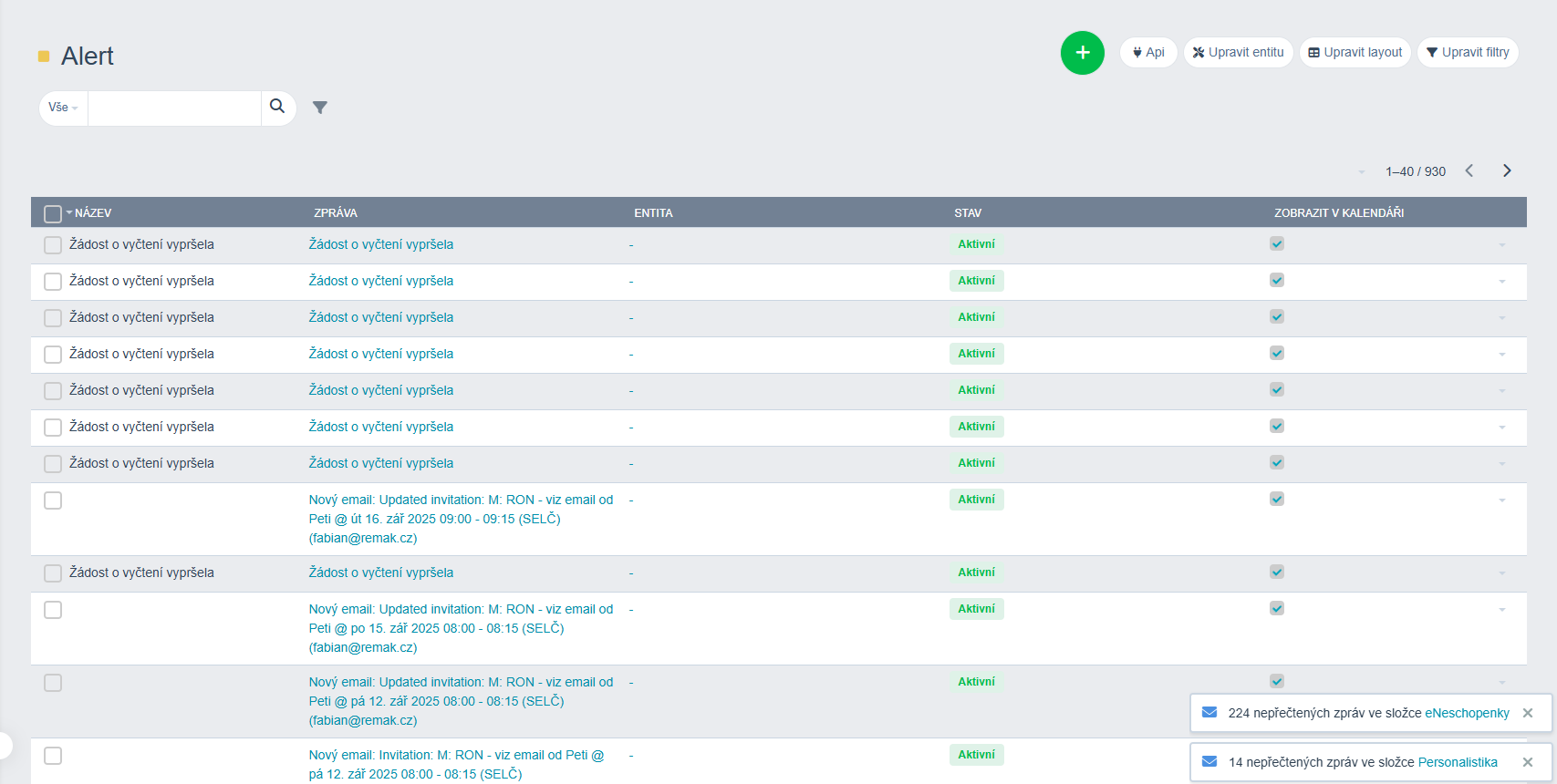Click Upravit filtry button
Viewport: 1557px width, 784px height.
(x=1468, y=53)
